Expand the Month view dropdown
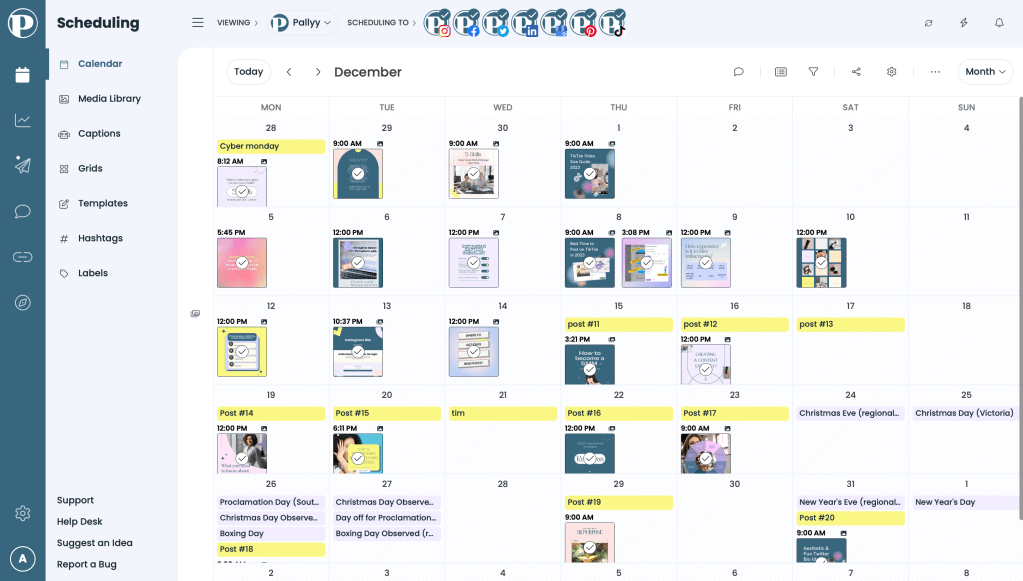 coord(985,72)
